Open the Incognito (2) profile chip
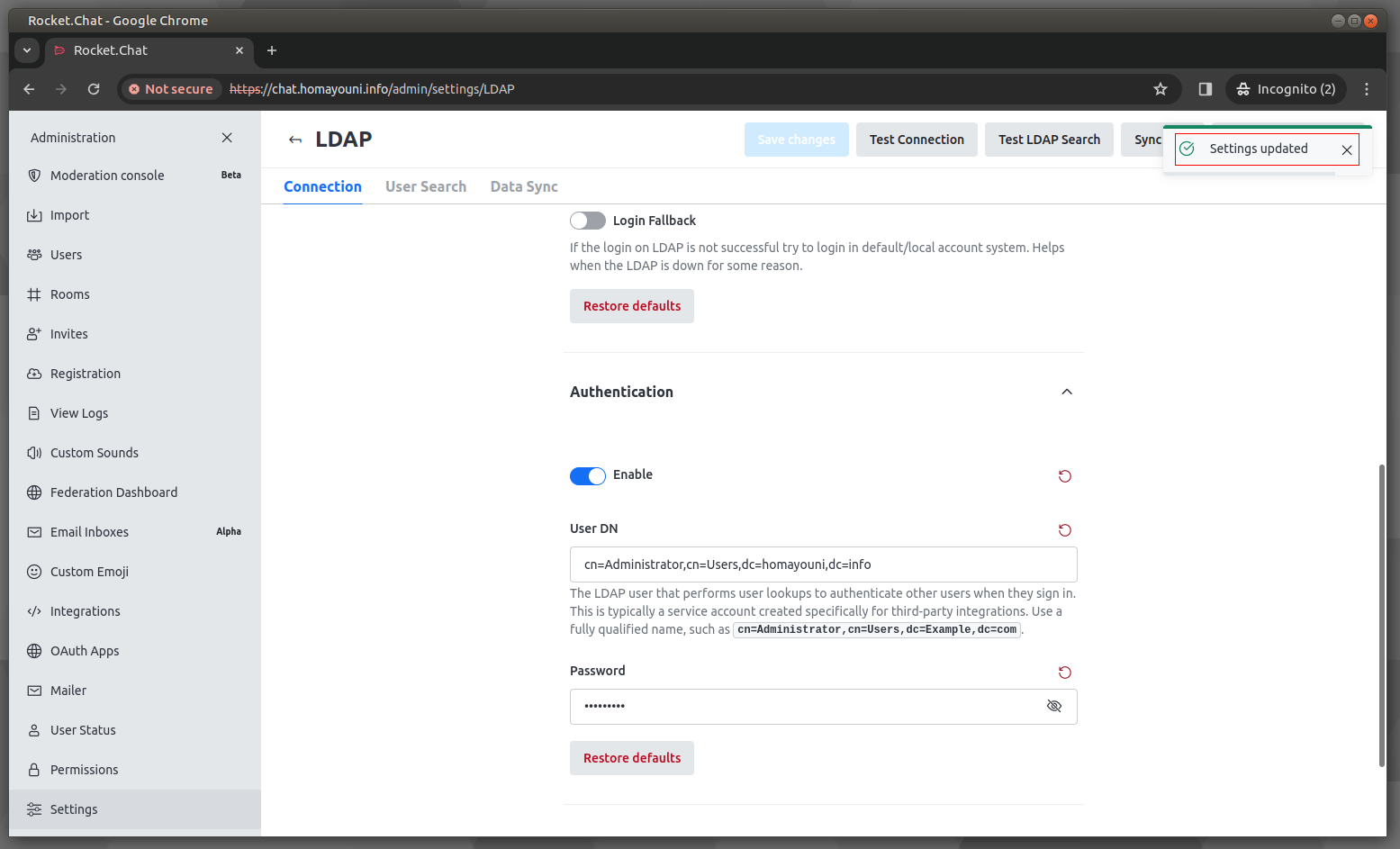This screenshot has height=849, width=1400. click(1286, 89)
